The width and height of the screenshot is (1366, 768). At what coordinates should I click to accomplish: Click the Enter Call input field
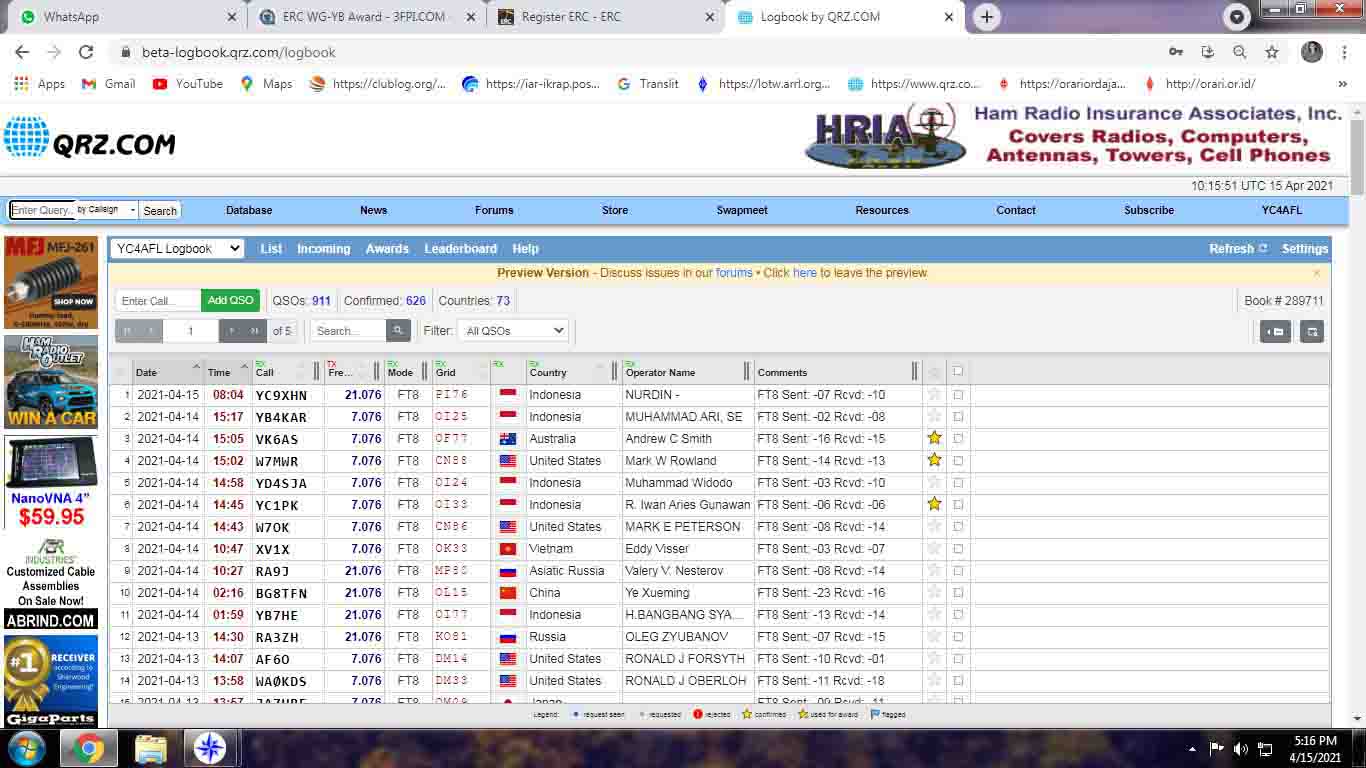pos(158,301)
